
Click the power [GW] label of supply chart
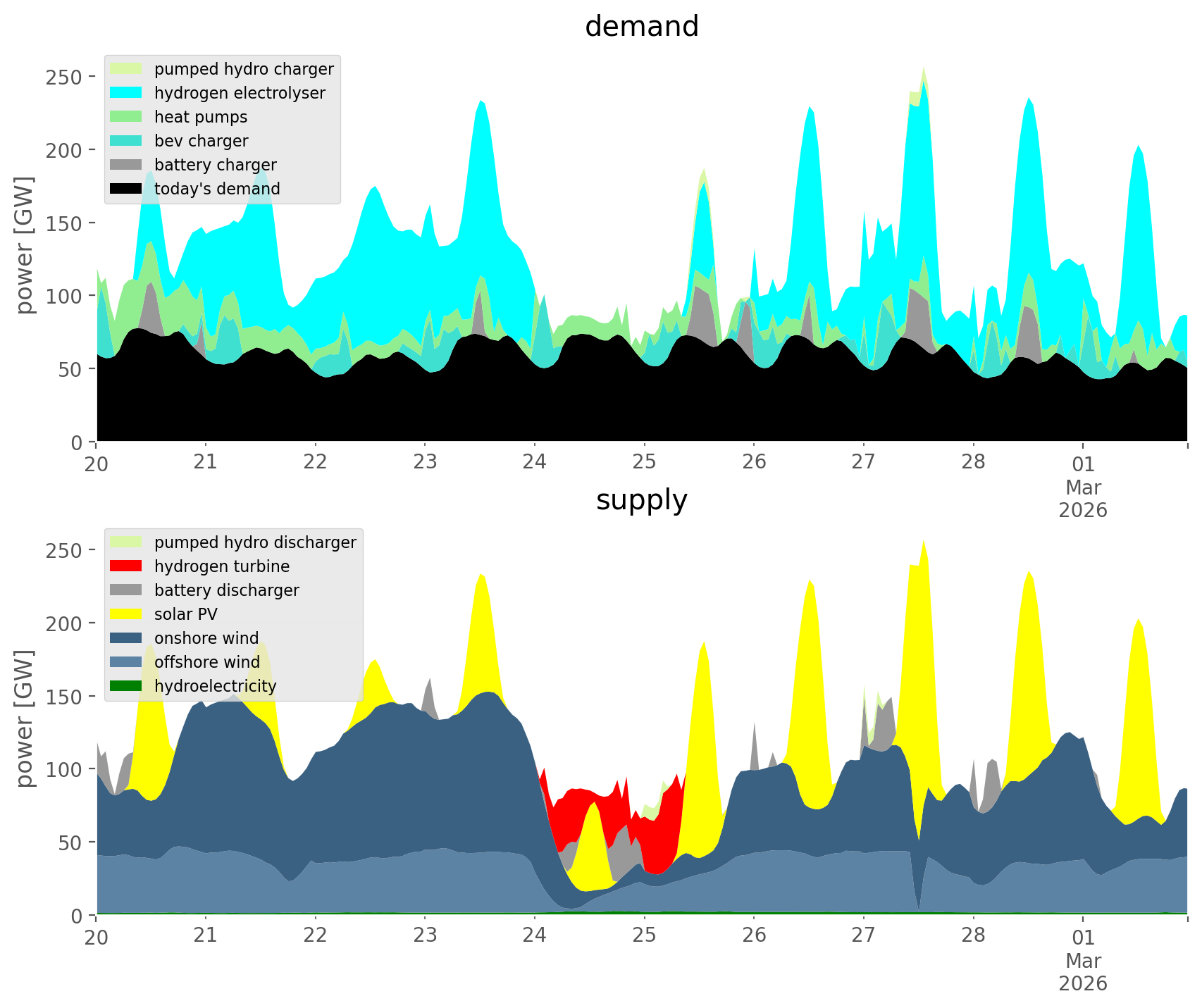(25, 718)
